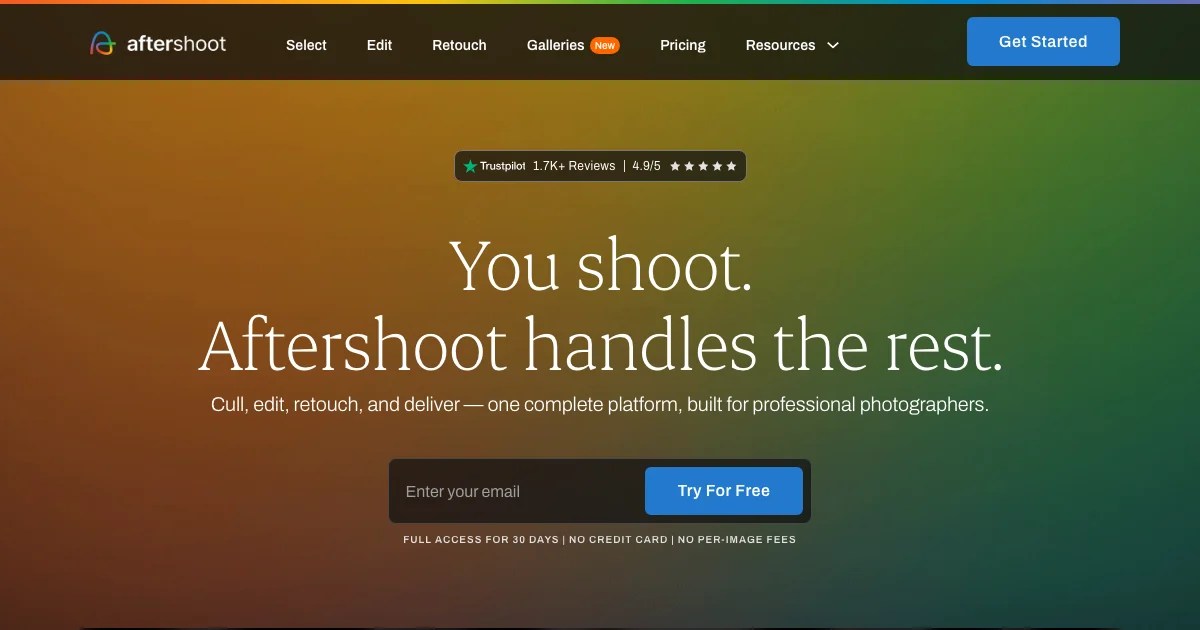Click the Cull, edit, retouch subheading text

600,405
